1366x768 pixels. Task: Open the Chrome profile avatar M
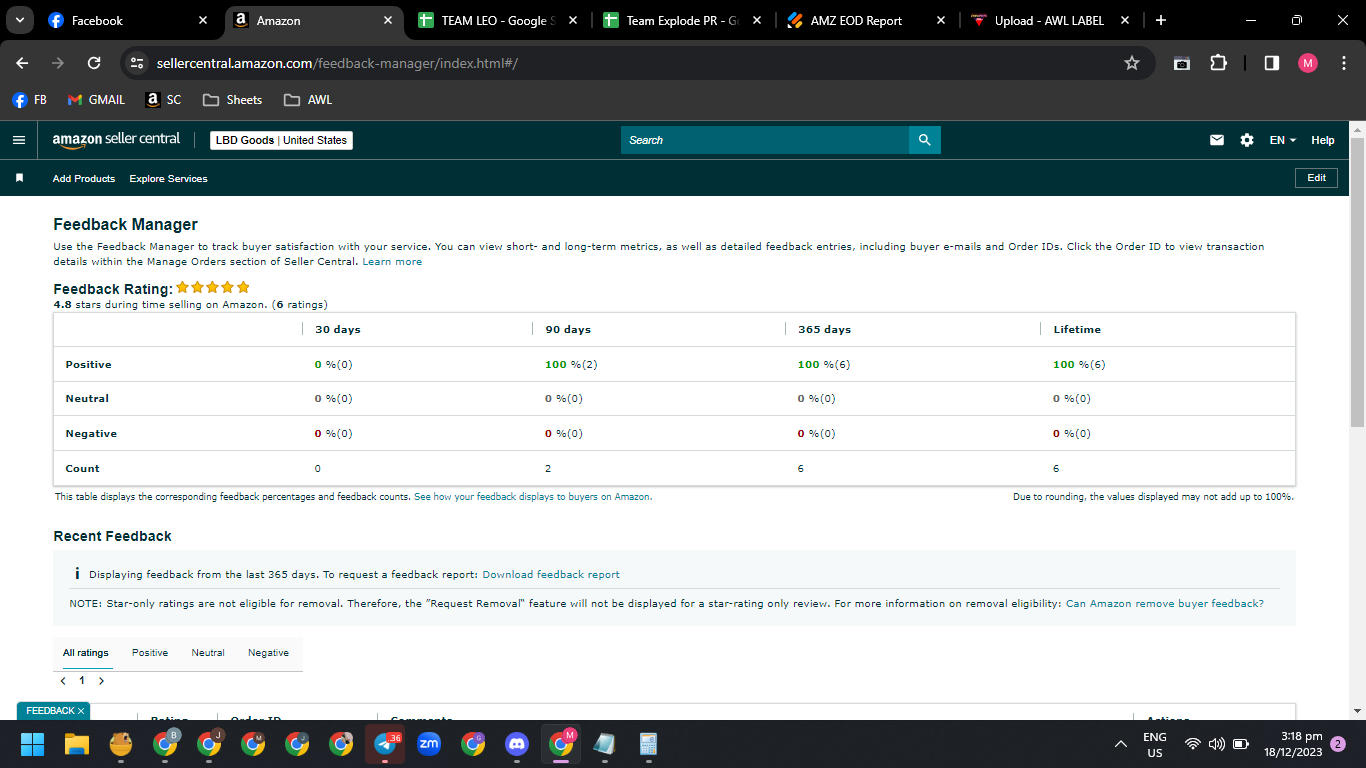(1308, 63)
